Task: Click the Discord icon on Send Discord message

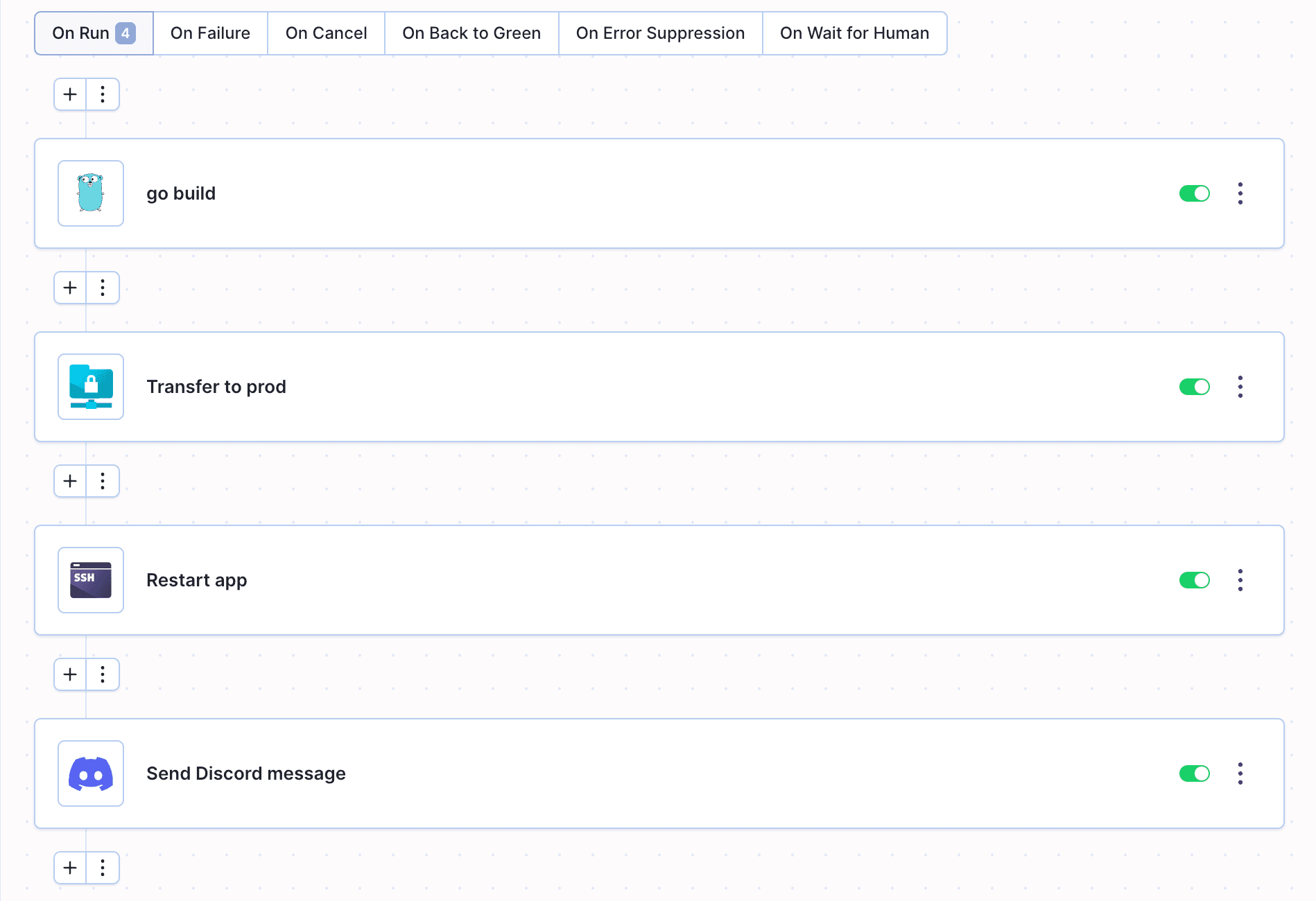Action: pyautogui.click(x=90, y=773)
